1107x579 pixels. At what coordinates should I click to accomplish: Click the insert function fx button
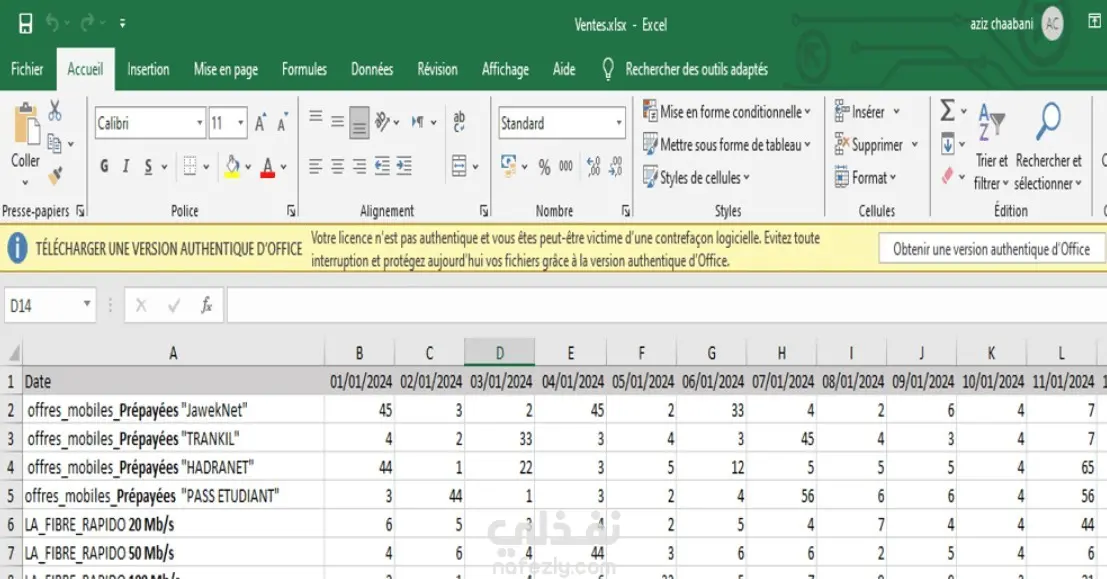click(x=206, y=306)
